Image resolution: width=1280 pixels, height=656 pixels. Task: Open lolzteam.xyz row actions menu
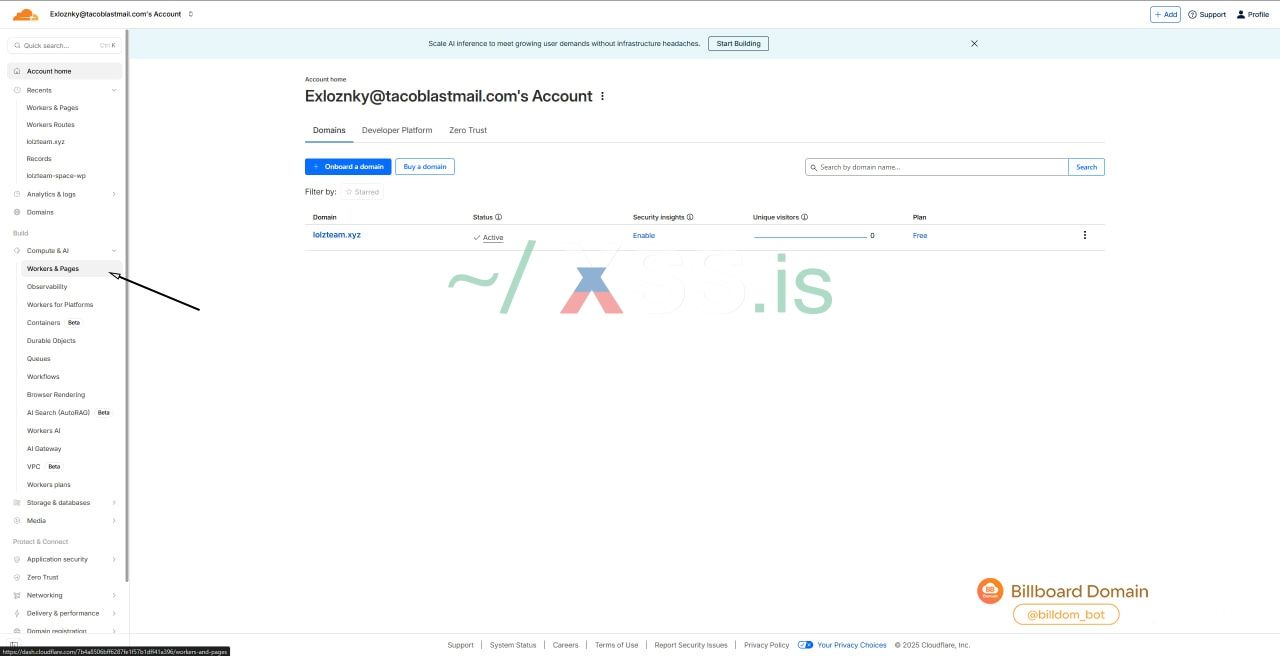coord(1085,235)
